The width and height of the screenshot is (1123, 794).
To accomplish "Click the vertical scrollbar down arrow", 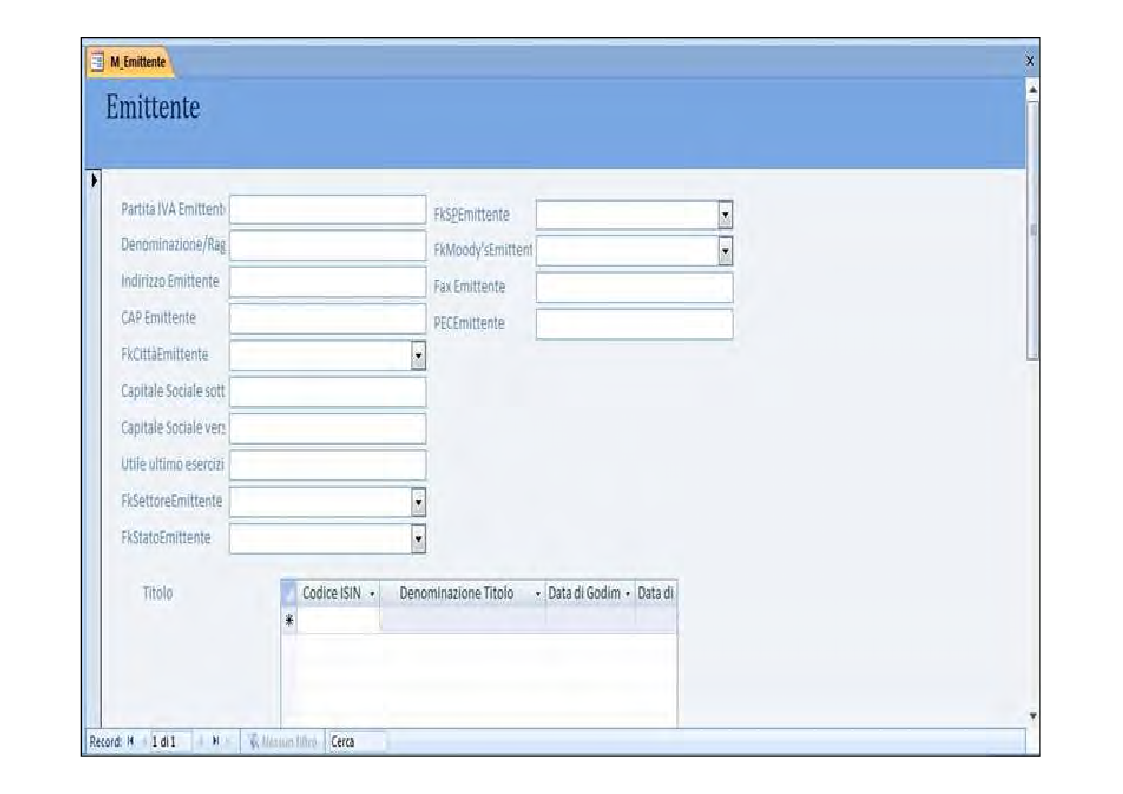I will point(1033,715).
